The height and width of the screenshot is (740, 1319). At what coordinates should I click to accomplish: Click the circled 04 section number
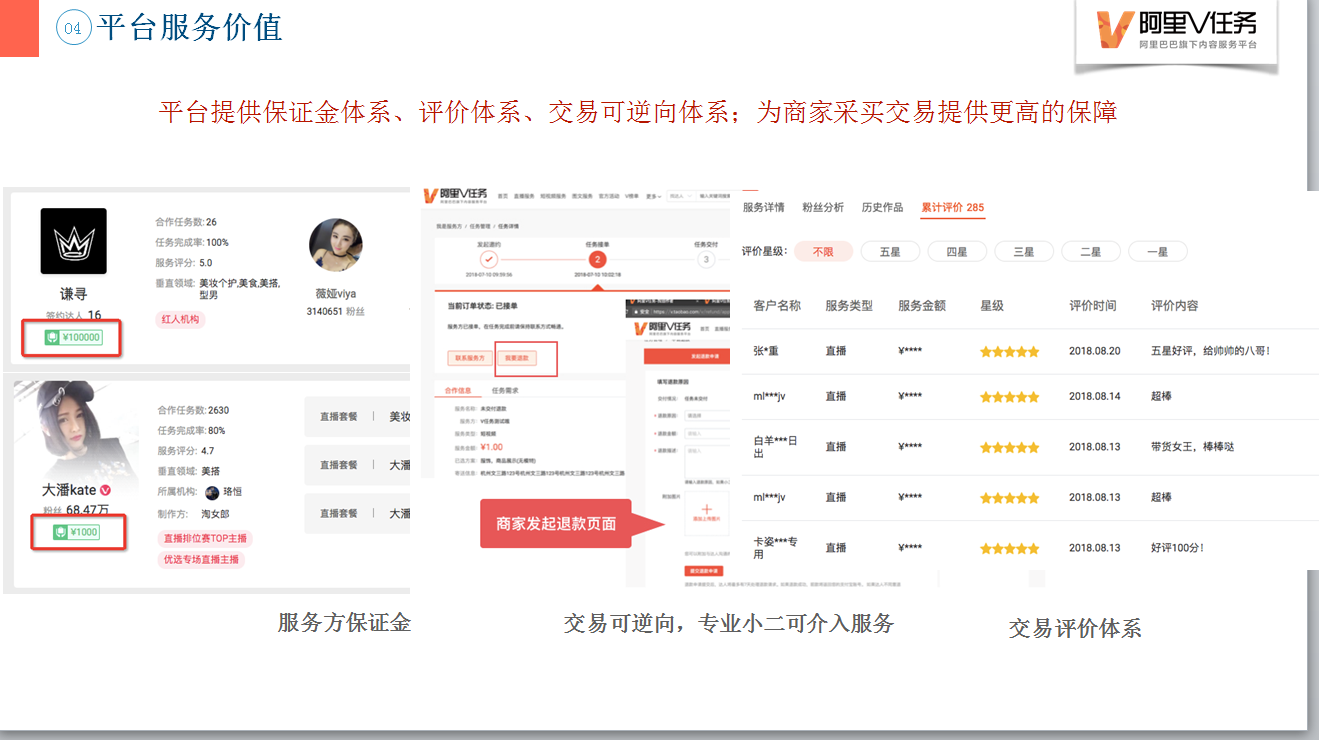73,28
